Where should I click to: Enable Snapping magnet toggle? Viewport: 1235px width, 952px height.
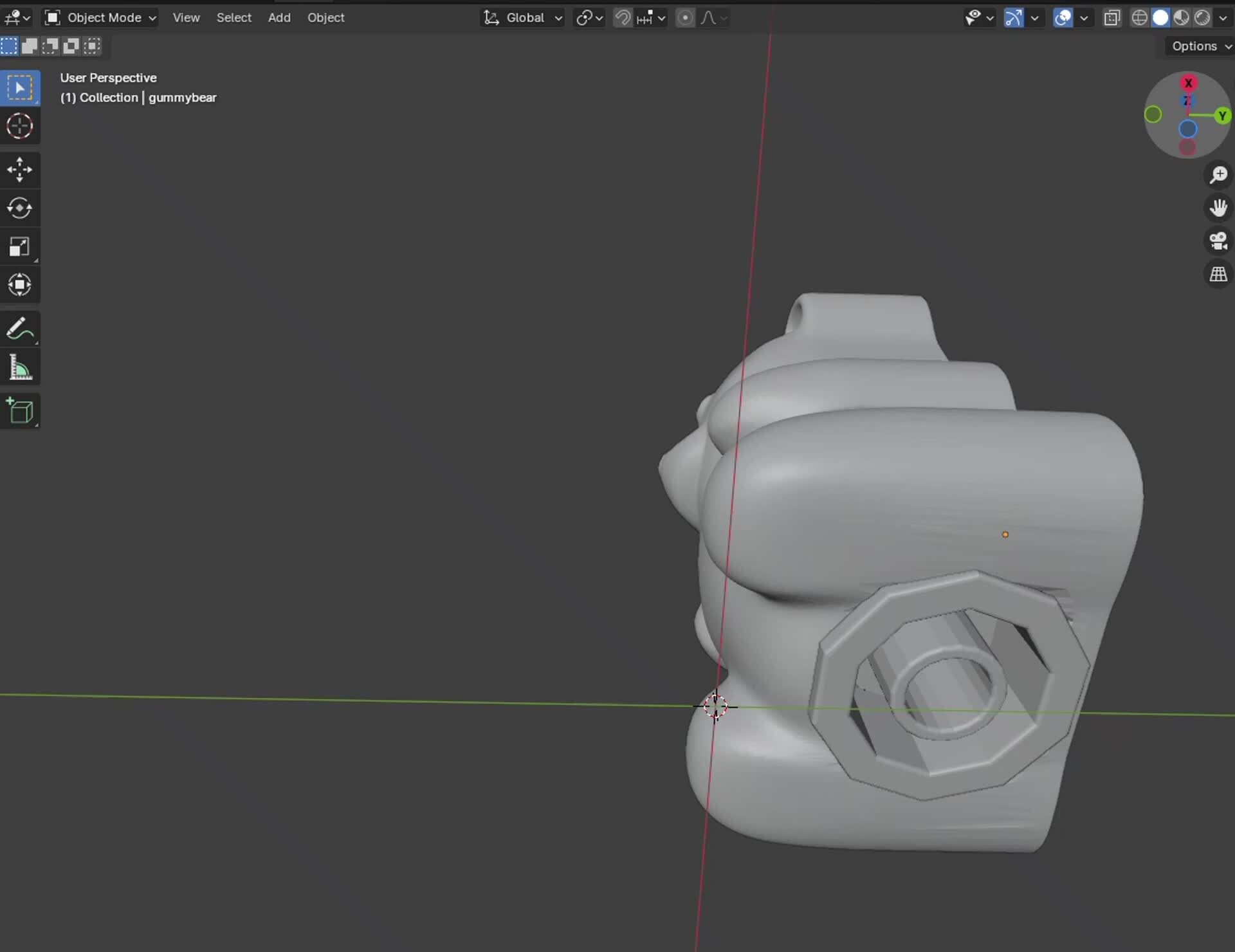(623, 17)
